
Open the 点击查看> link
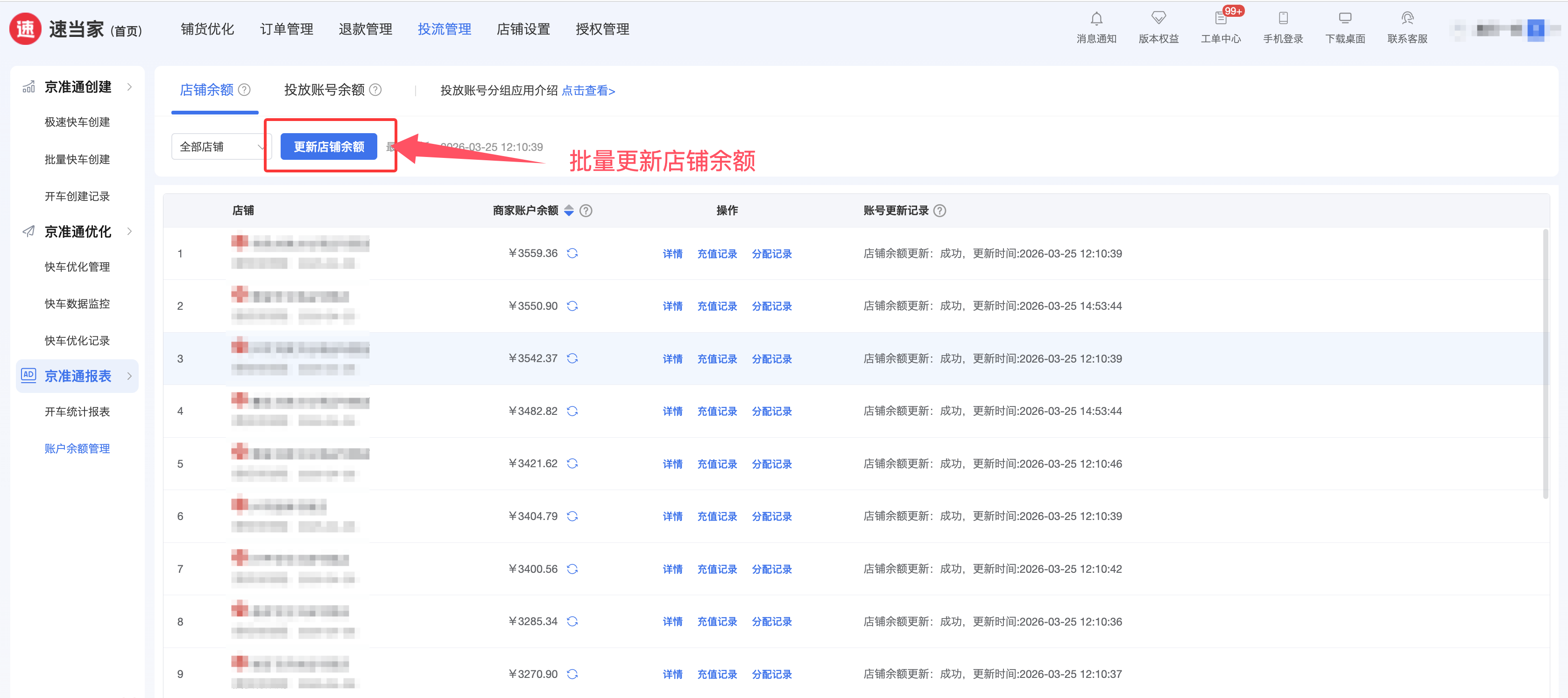[x=588, y=91]
